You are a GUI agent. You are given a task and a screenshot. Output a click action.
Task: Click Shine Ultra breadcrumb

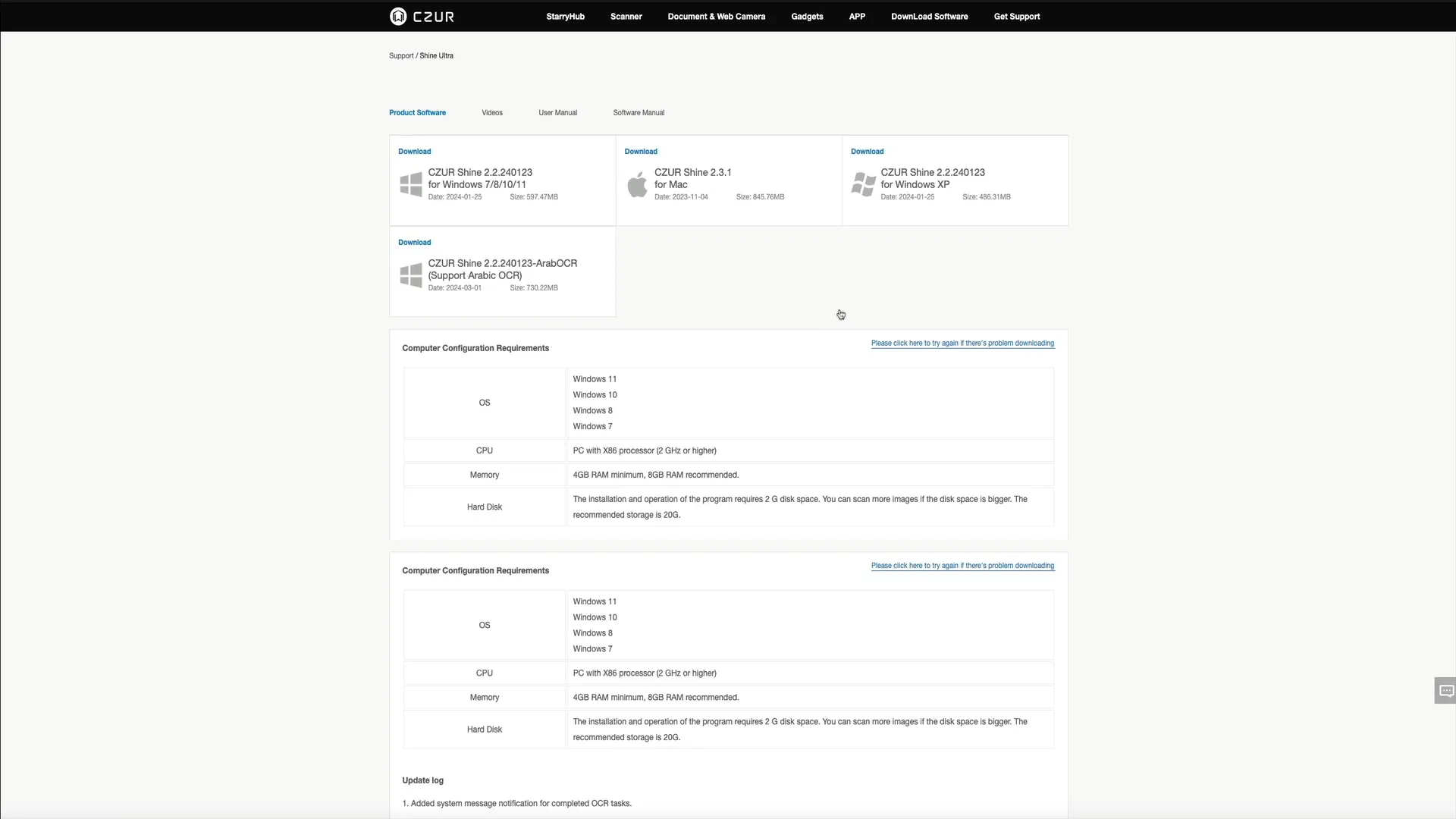(x=436, y=56)
